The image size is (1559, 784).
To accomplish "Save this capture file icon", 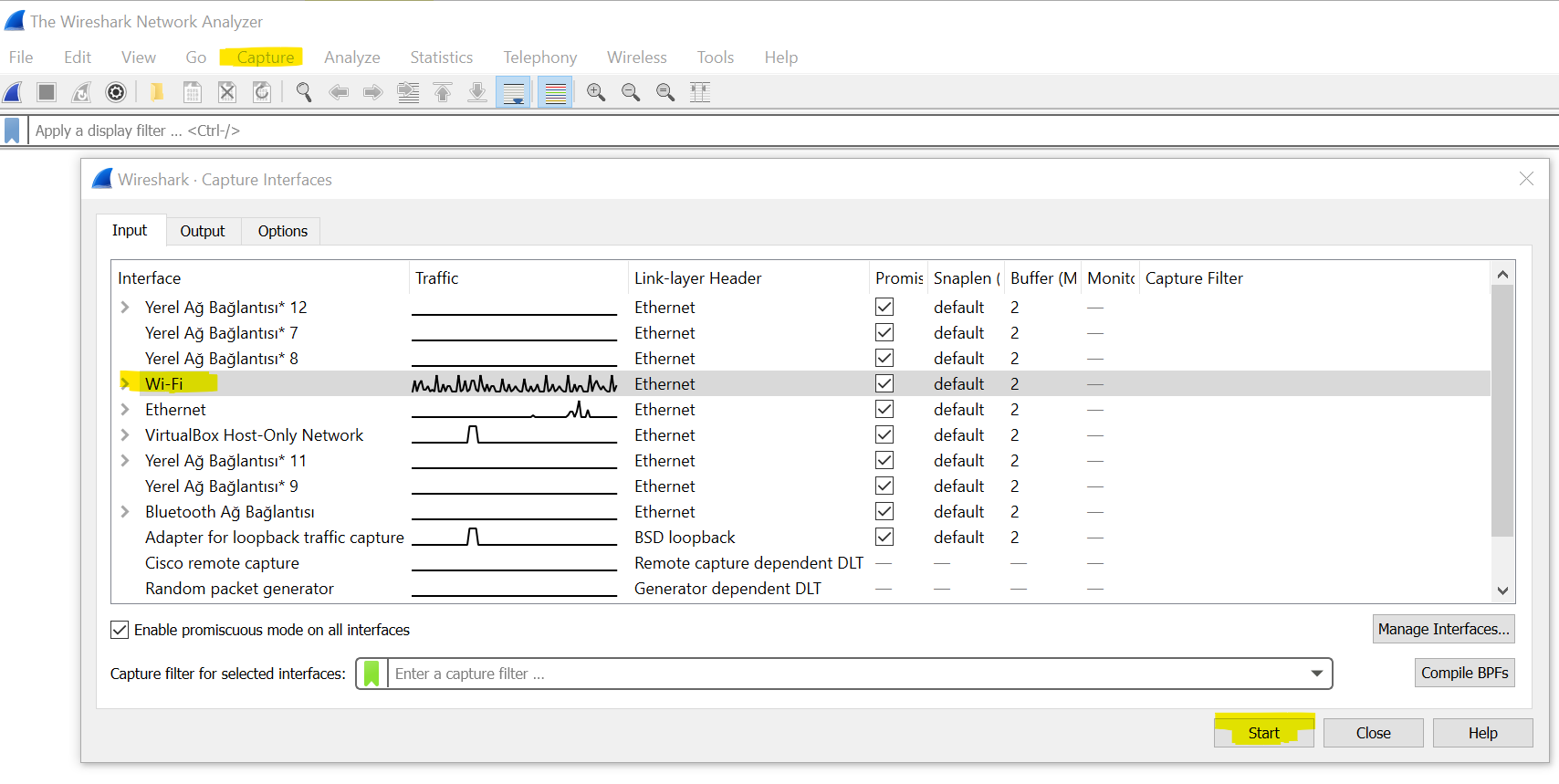I will 192,92.
